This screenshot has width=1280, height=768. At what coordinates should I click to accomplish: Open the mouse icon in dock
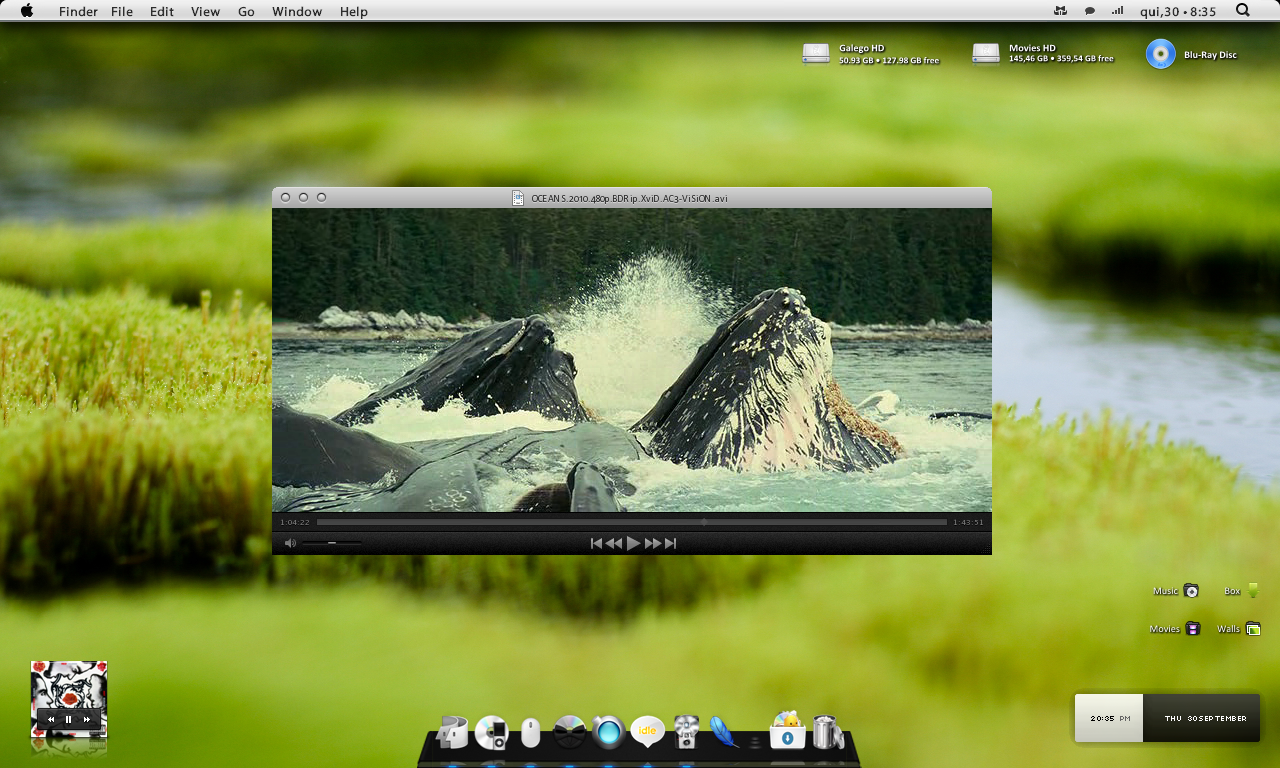pyautogui.click(x=530, y=734)
